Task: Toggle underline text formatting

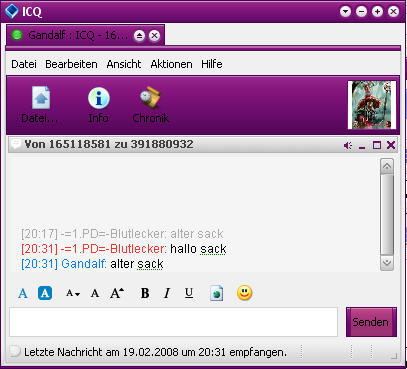Action: 189,293
